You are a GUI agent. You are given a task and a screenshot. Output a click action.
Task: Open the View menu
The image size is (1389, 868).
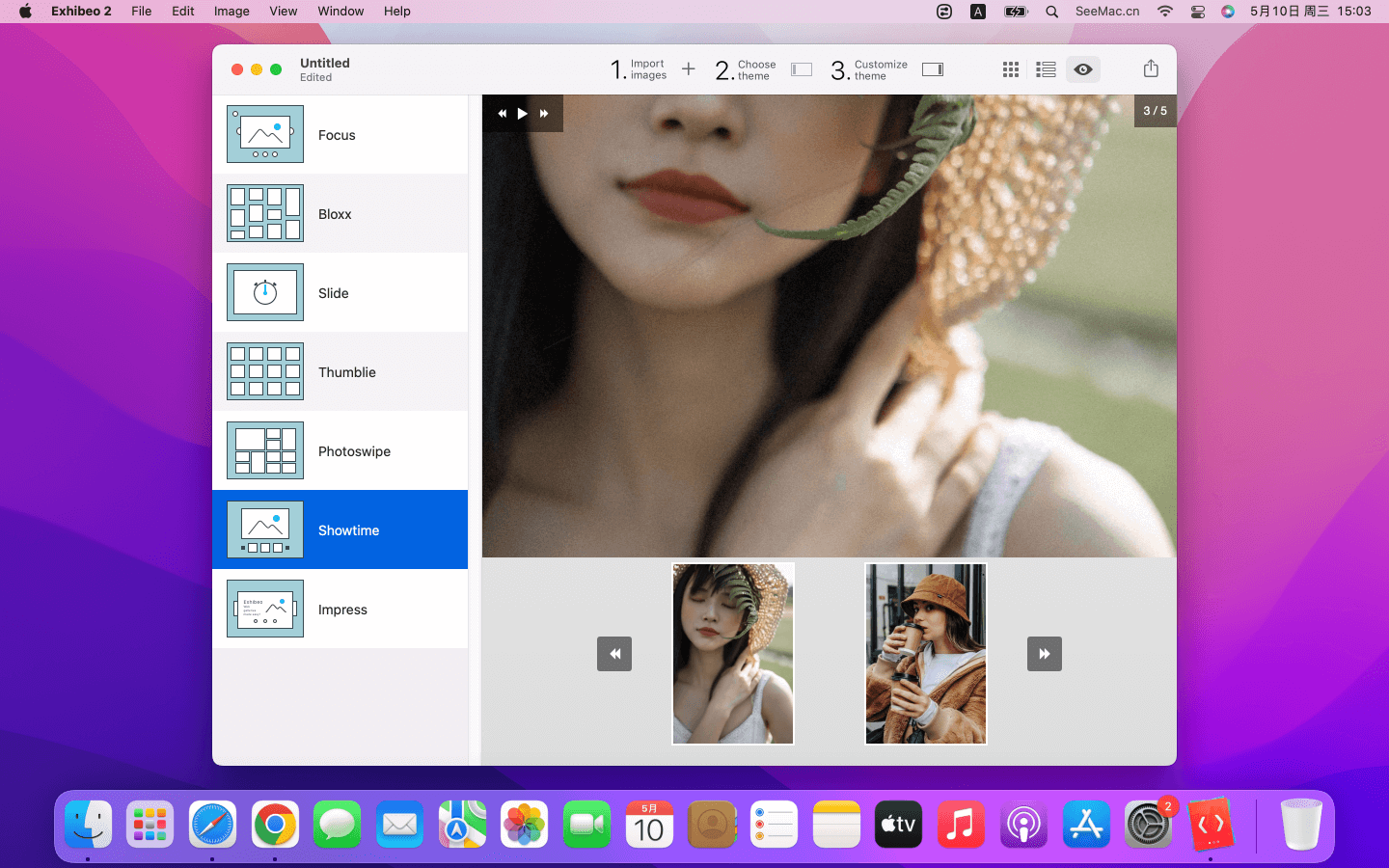(x=283, y=12)
